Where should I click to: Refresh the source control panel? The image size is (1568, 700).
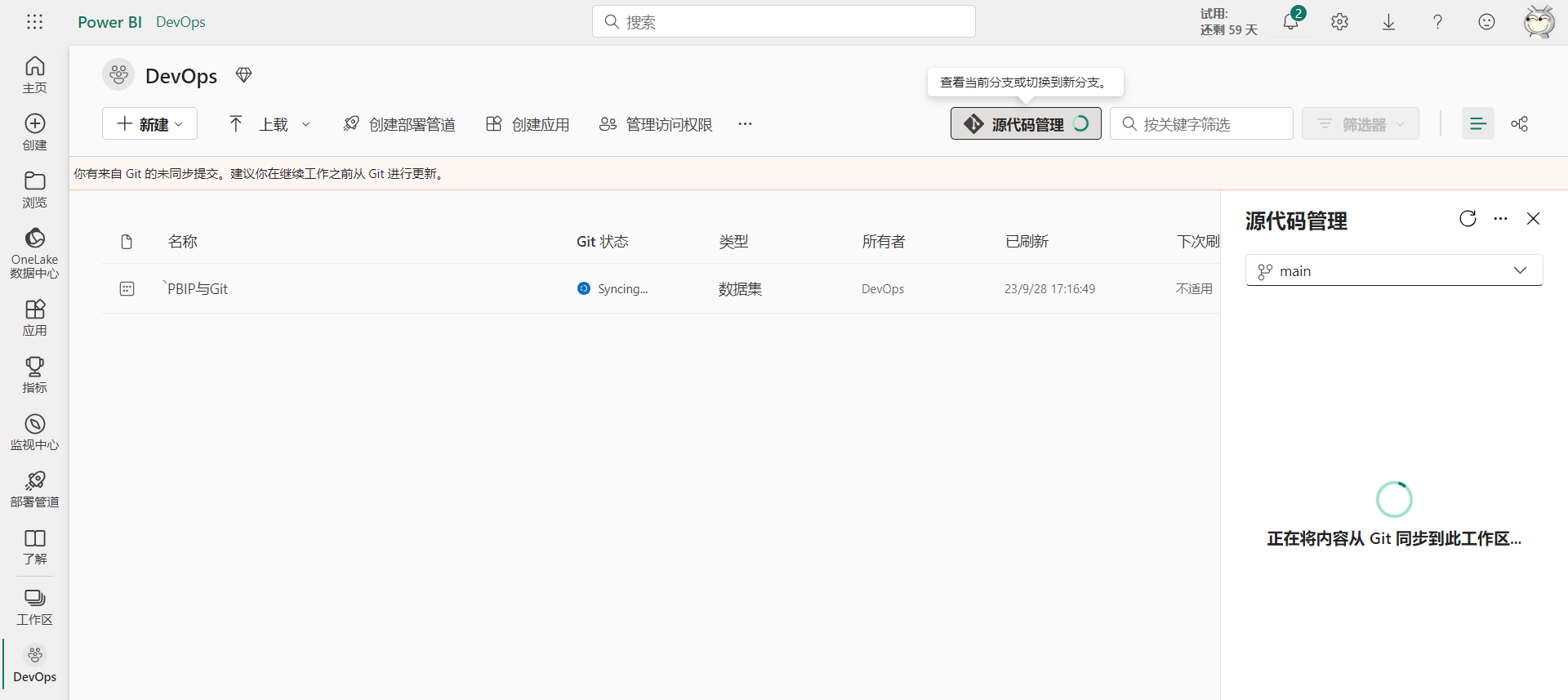point(1468,219)
